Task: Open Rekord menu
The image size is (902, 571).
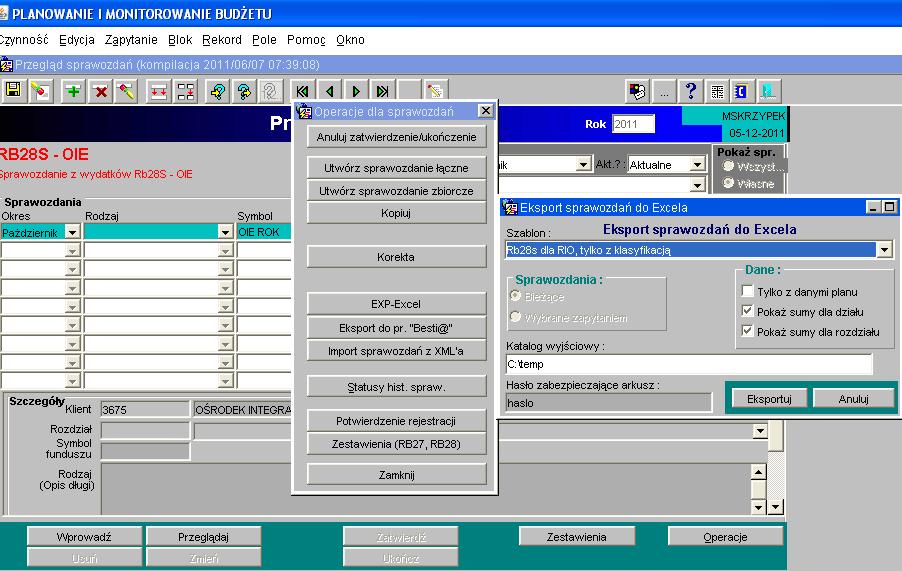Action: 222,40
